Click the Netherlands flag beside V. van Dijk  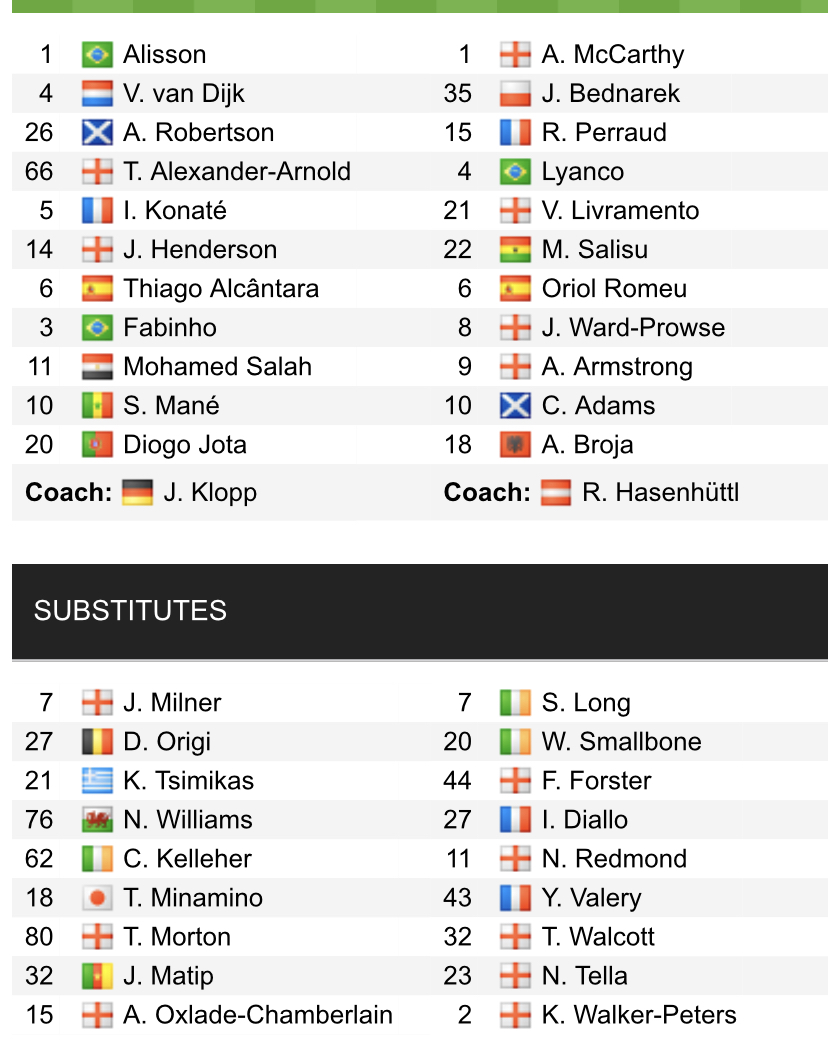pos(97,93)
